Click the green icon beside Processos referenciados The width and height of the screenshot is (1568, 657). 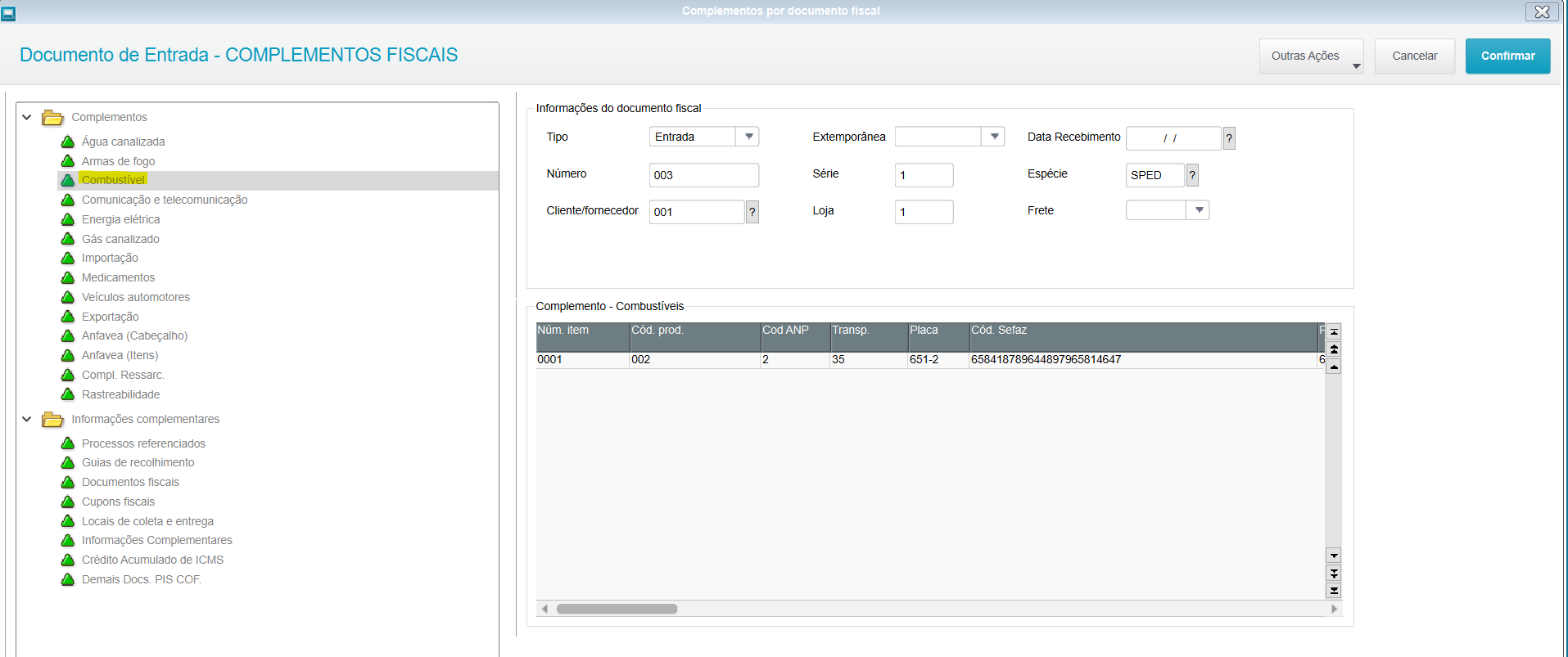click(68, 443)
